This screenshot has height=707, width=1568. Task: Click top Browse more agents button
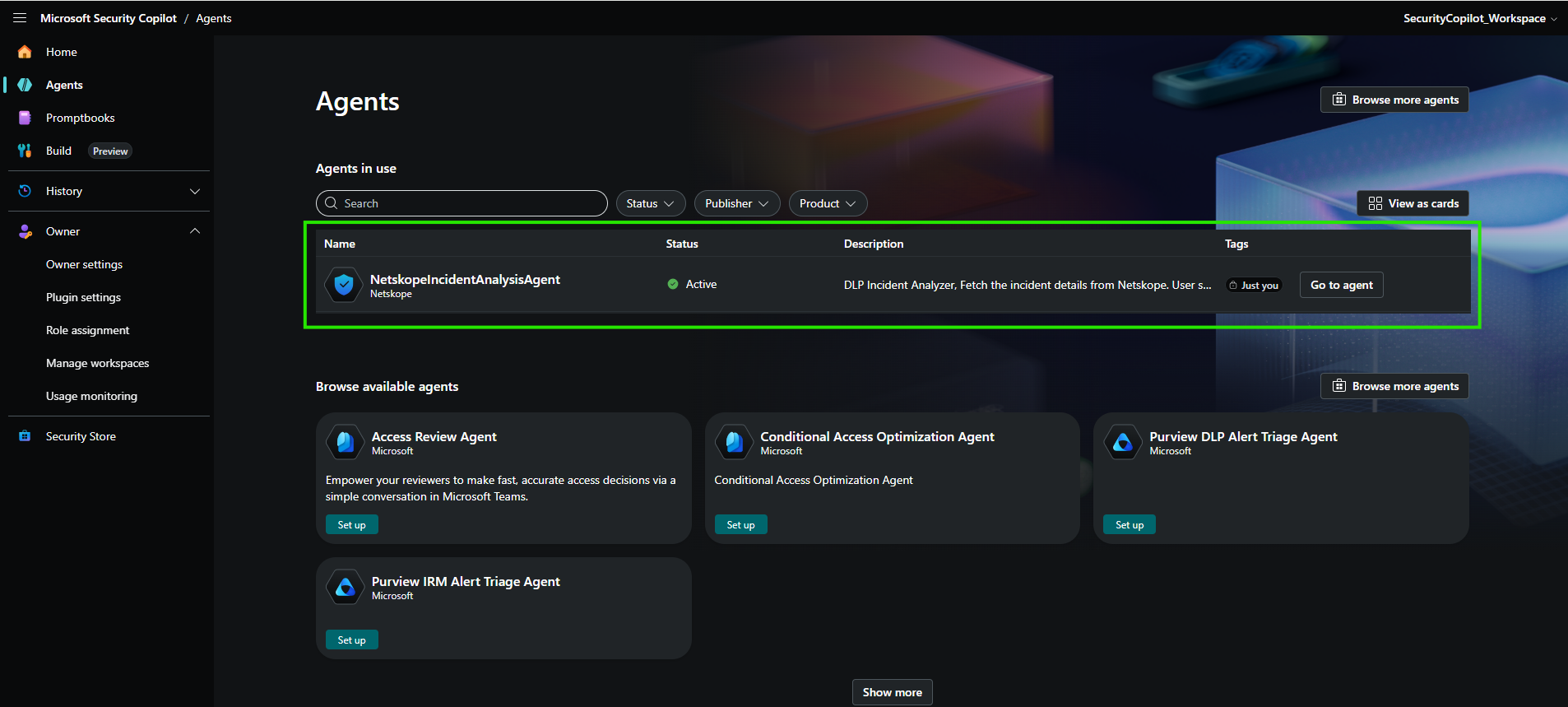[x=1394, y=100]
